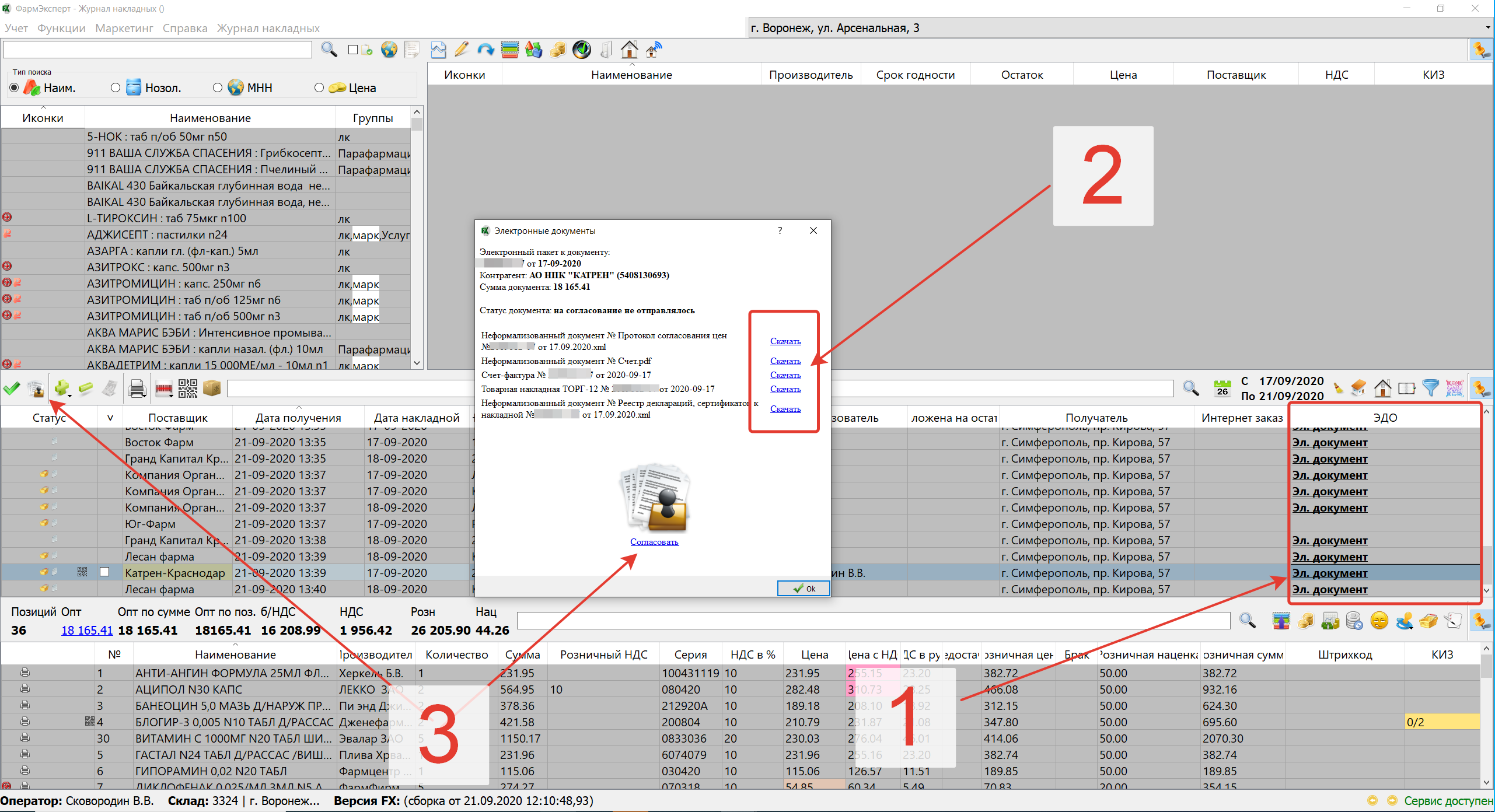The height and width of the screenshot is (812, 1495).
Task: Open Эл. документ link in Катрен-Краснодар row
Action: click(x=1330, y=573)
